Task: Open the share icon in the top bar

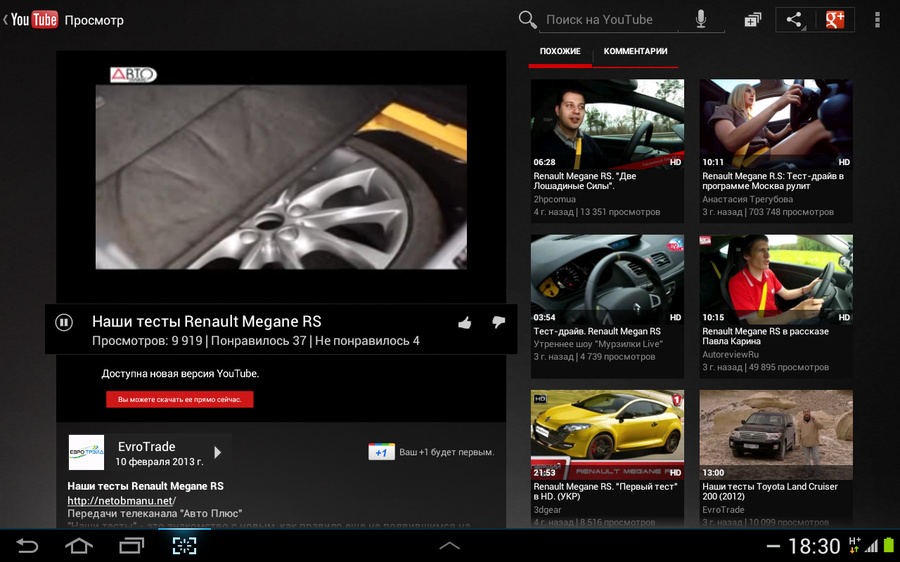Action: click(x=794, y=20)
